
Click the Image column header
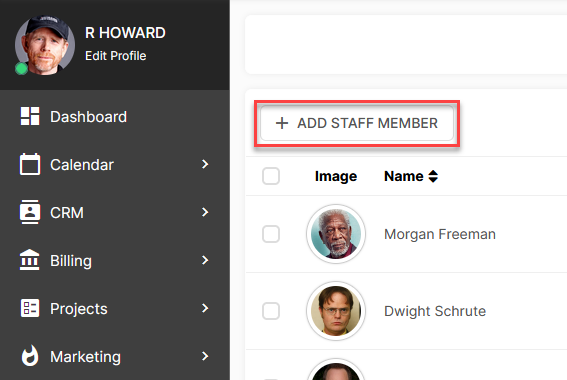(336, 176)
